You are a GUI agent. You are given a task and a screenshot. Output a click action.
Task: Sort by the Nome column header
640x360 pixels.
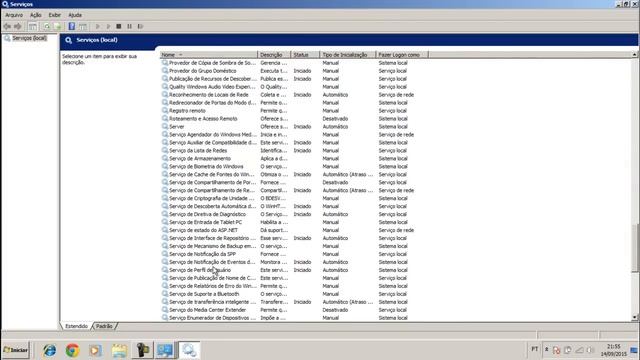pyautogui.click(x=209, y=55)
